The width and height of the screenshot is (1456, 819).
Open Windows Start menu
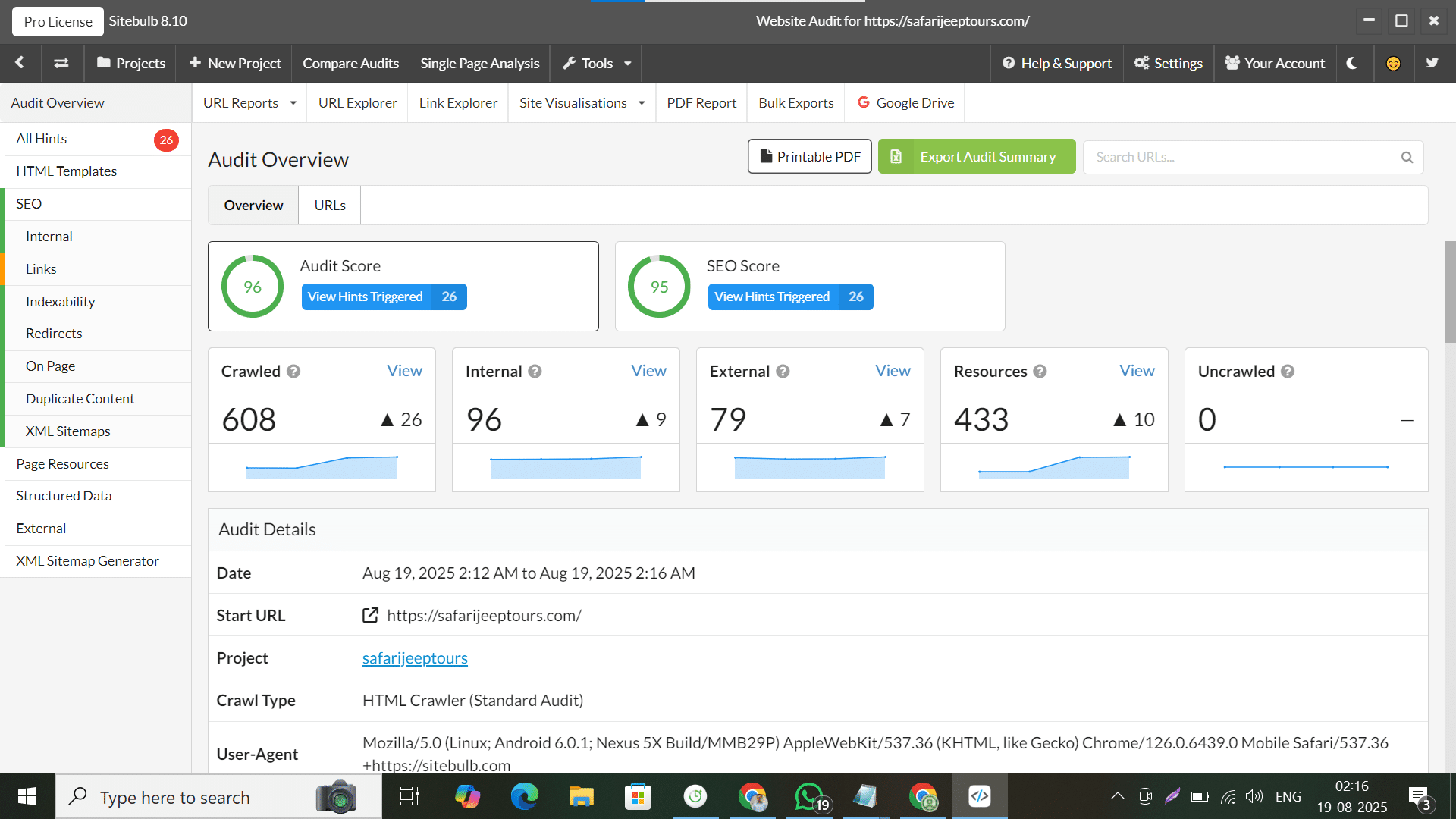[27, 796]
